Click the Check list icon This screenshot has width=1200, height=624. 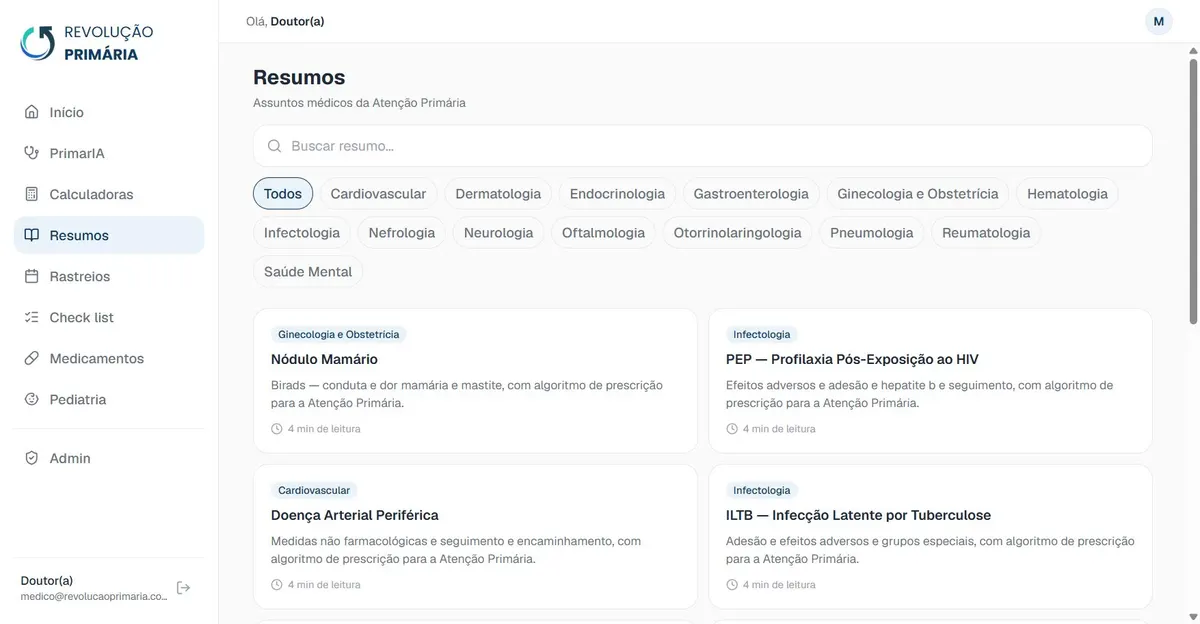(31, 317)
